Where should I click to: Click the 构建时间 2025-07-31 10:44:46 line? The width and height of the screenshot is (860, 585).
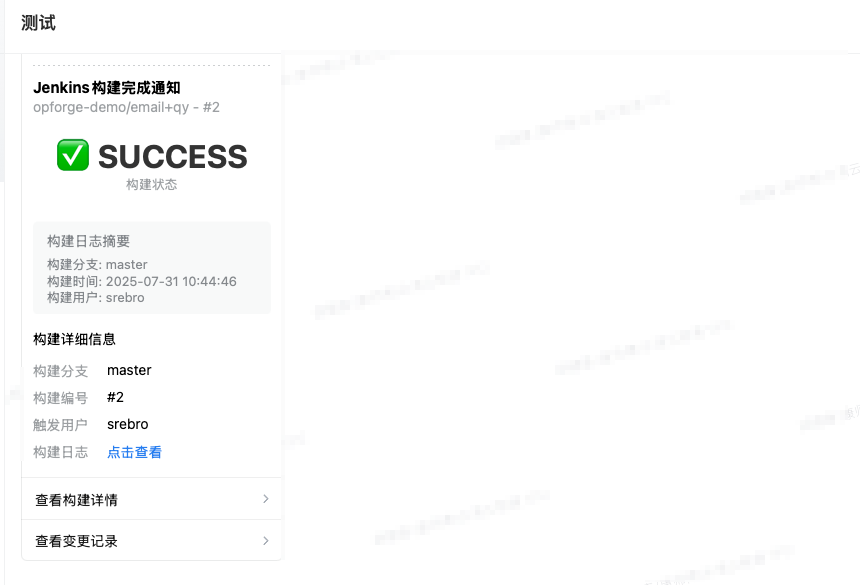142,281
